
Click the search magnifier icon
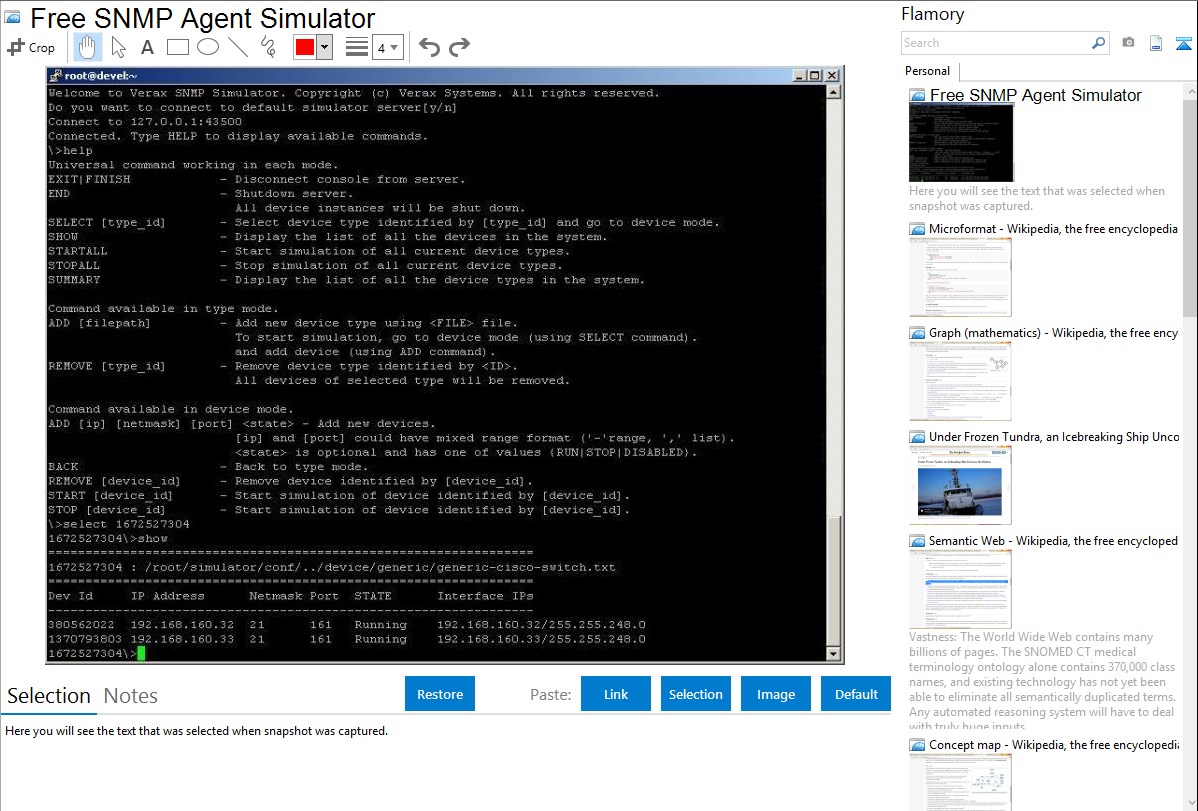click(x=1098, y=43)
